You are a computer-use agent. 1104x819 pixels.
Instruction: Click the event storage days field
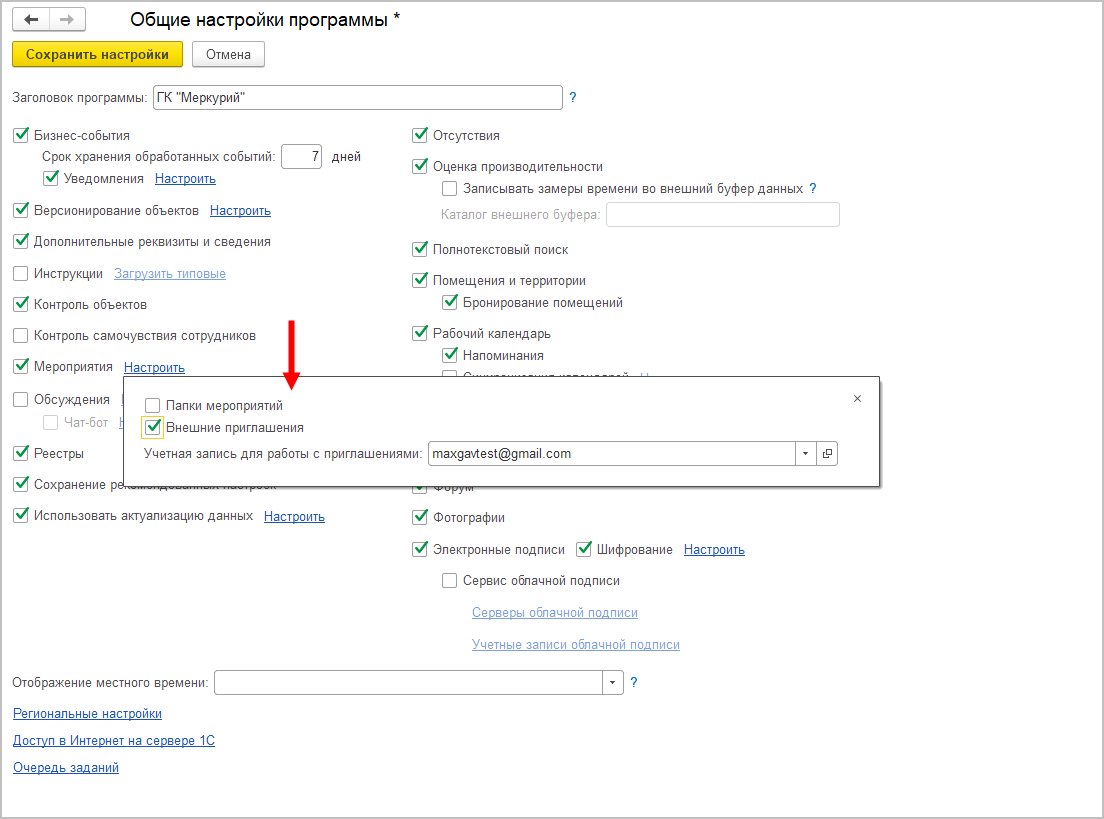(x=301, y=157)
